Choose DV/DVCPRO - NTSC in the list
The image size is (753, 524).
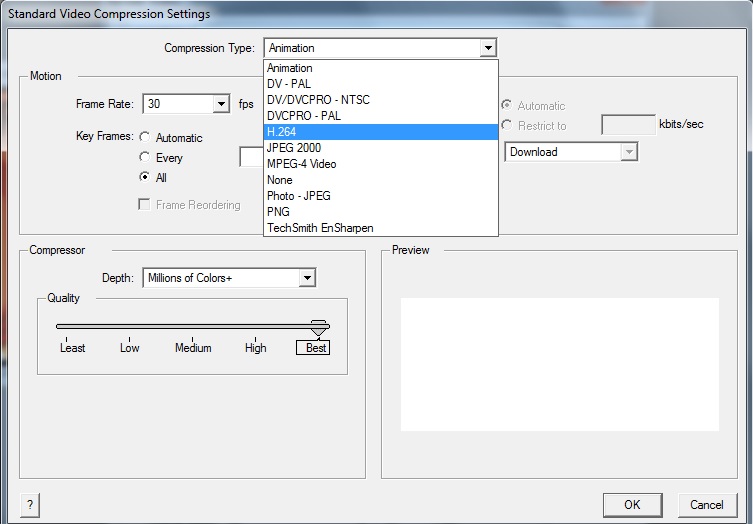[380, 100]
